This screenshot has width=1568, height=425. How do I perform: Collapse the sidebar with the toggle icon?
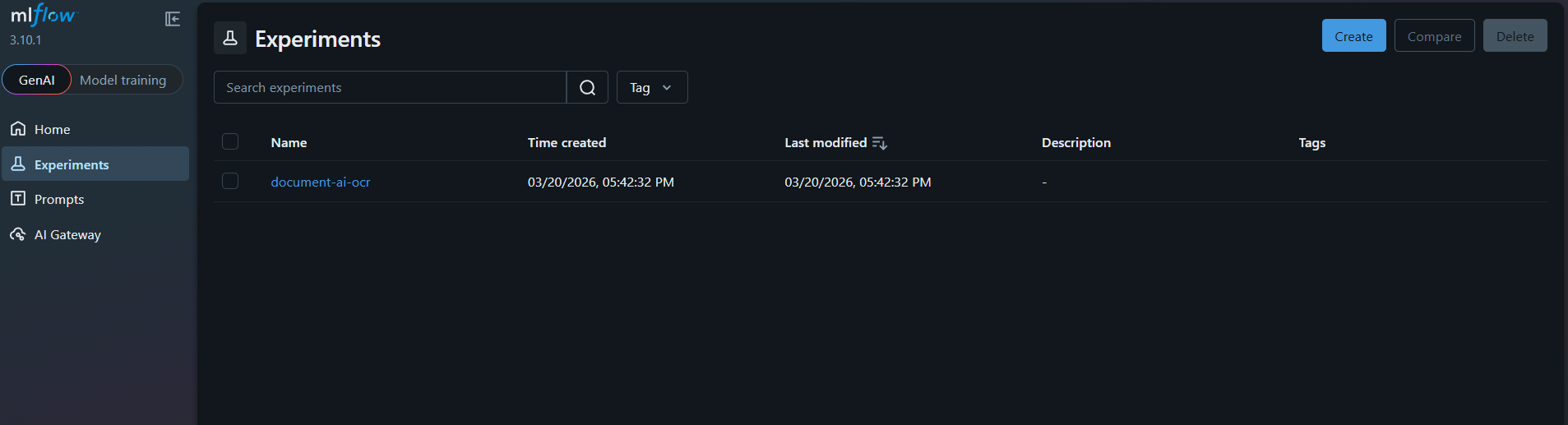(173, 19)
